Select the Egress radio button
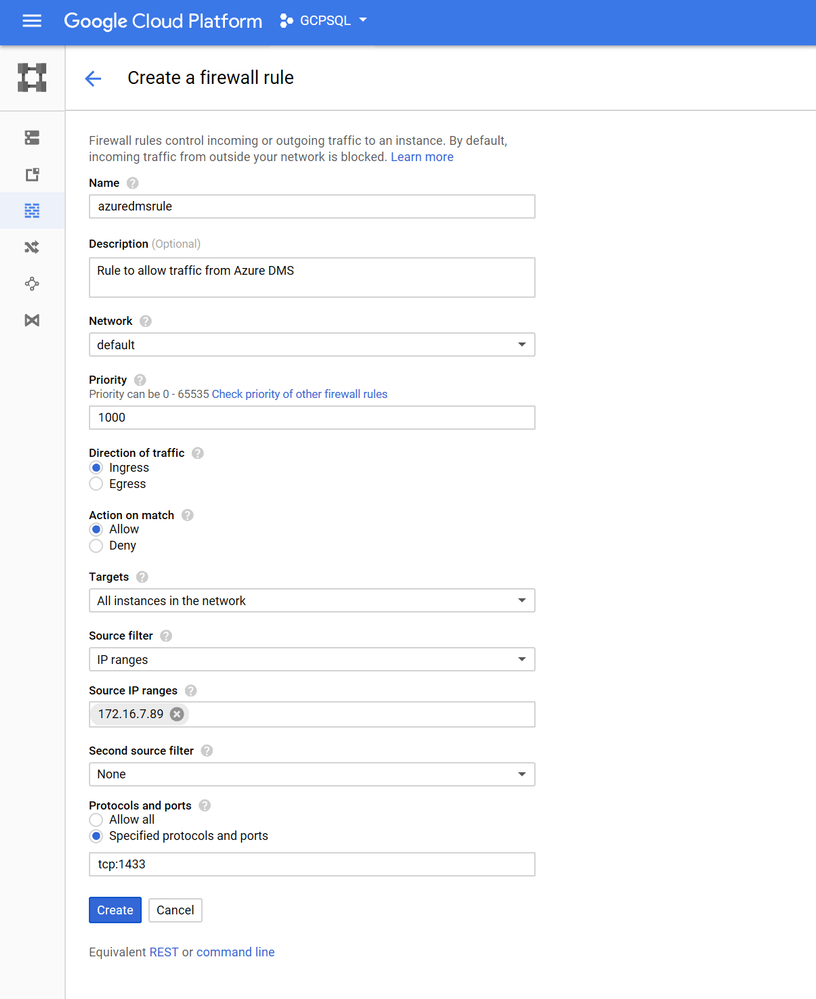Viewport: 816px width, 999px height. pyautogui.click(x=96, y=484)
